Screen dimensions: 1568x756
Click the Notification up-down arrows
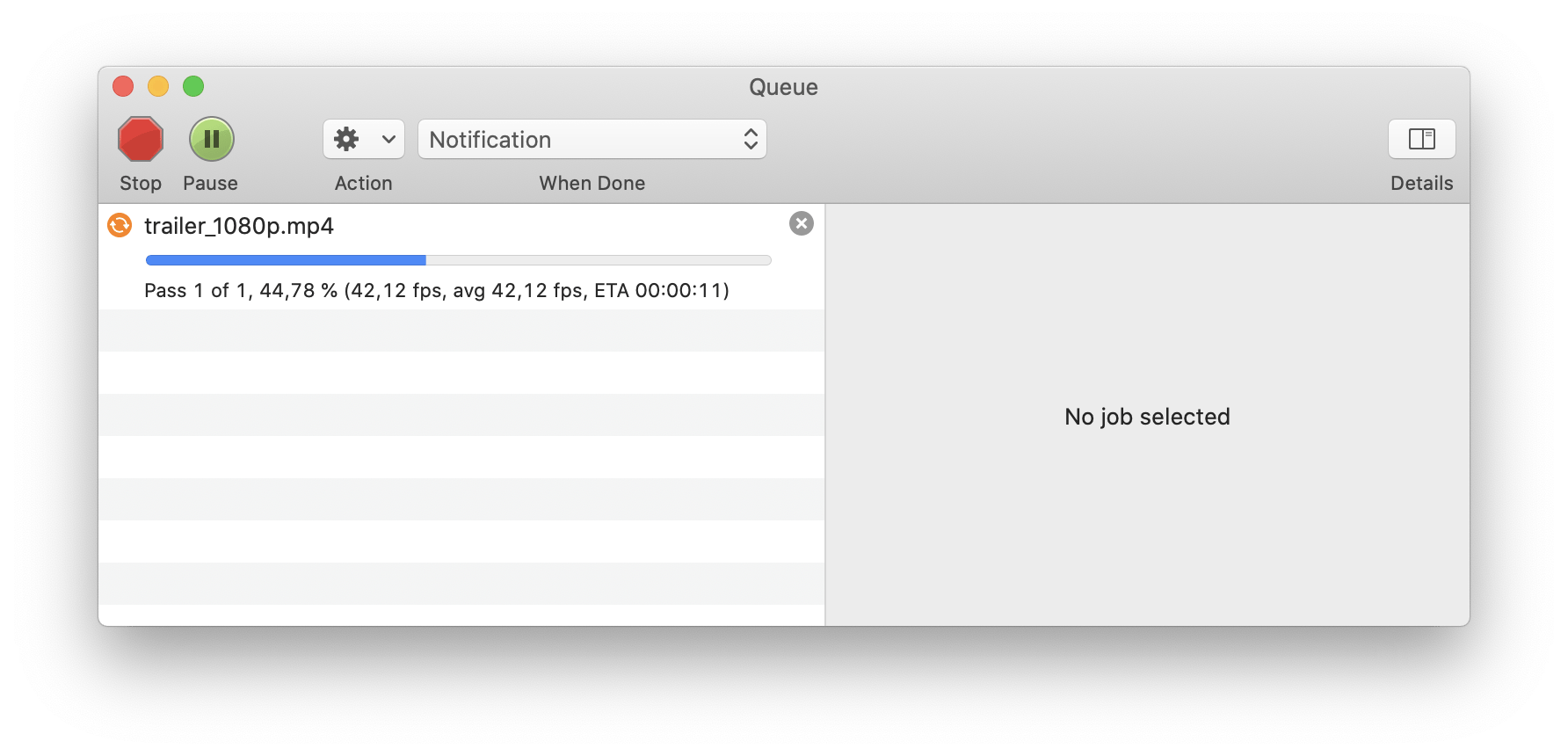(751, 140)
